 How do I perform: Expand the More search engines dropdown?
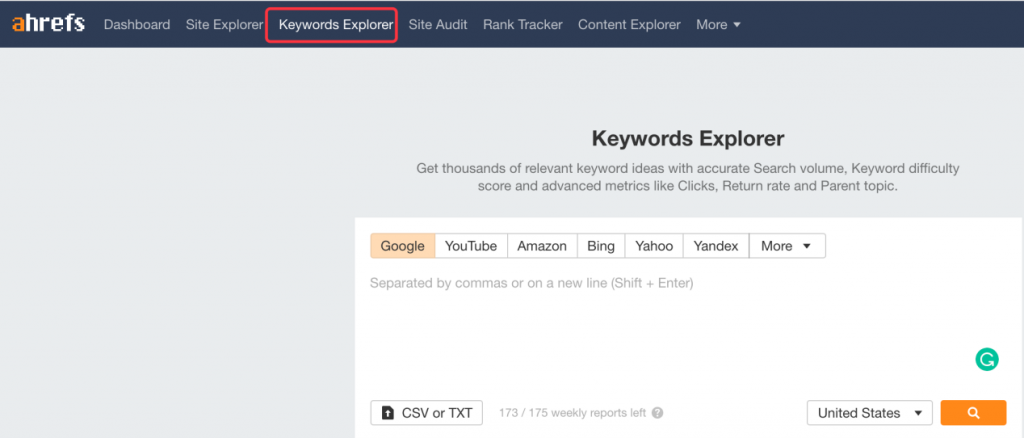pos(787,246)
